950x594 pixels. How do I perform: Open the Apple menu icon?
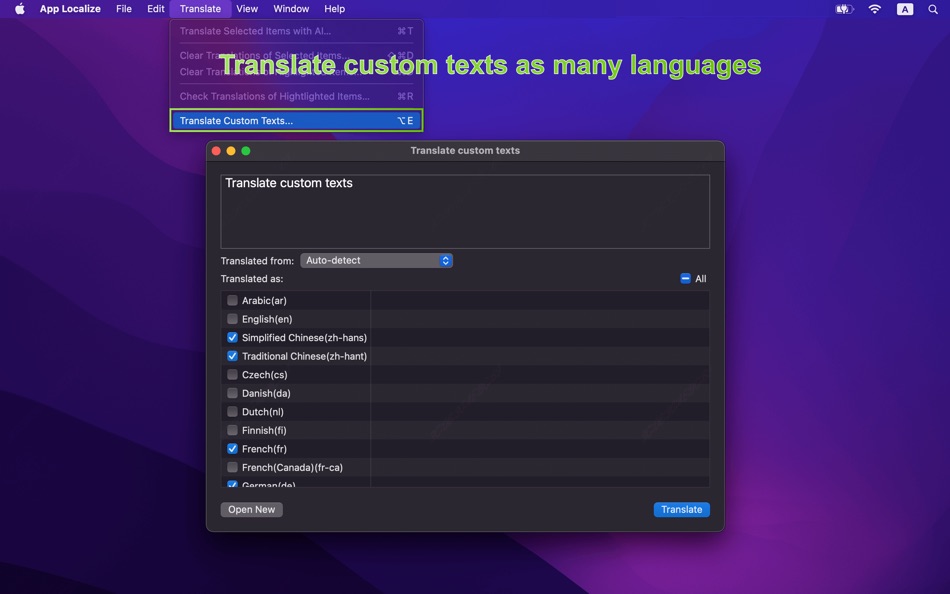tap(19, 8)
